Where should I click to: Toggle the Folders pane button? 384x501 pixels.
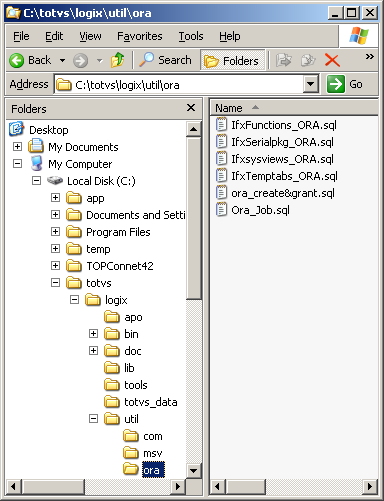232,61
